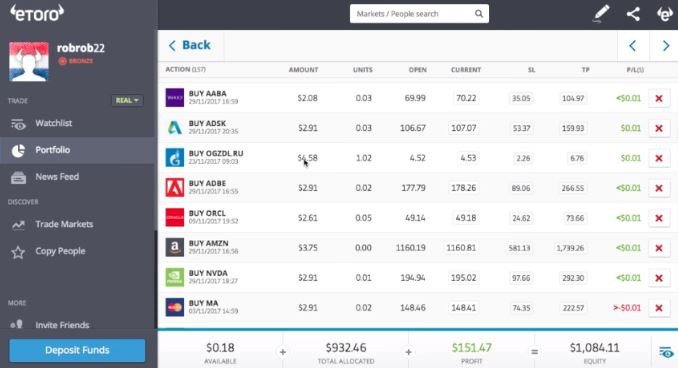Go Back to previous portfolio view
Viewport: 678px width, 368px height.
click(x=189, y=45)
